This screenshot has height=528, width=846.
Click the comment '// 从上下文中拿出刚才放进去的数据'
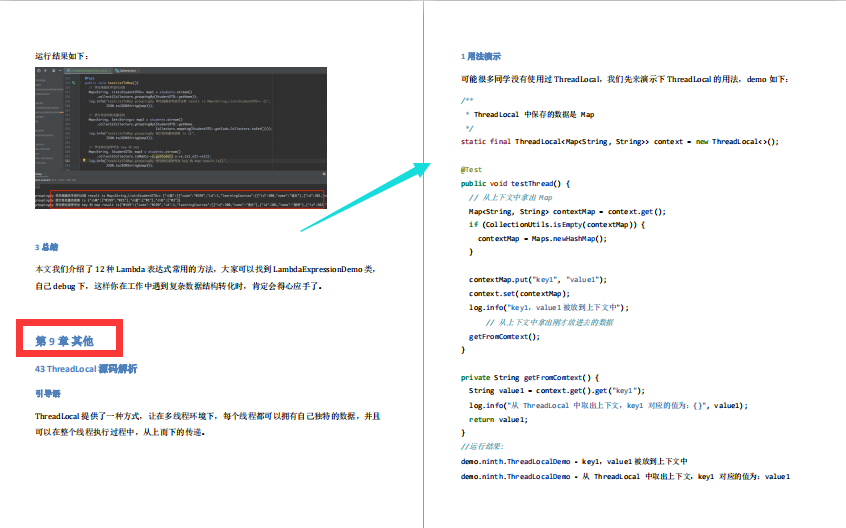[549, 323]
